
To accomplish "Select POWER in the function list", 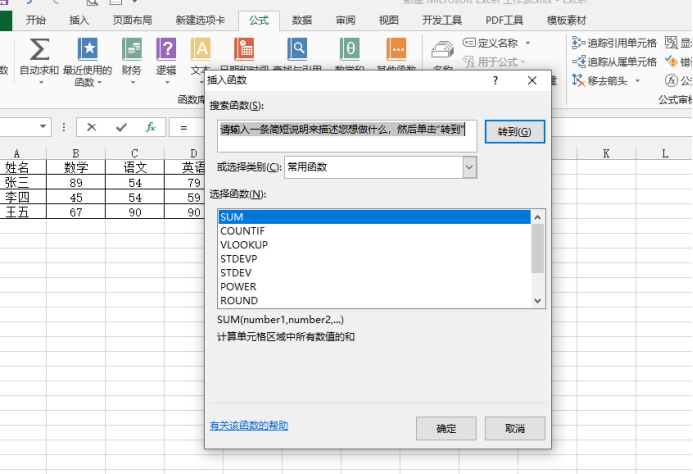I will pyautogui.click(x=374, y=287).
